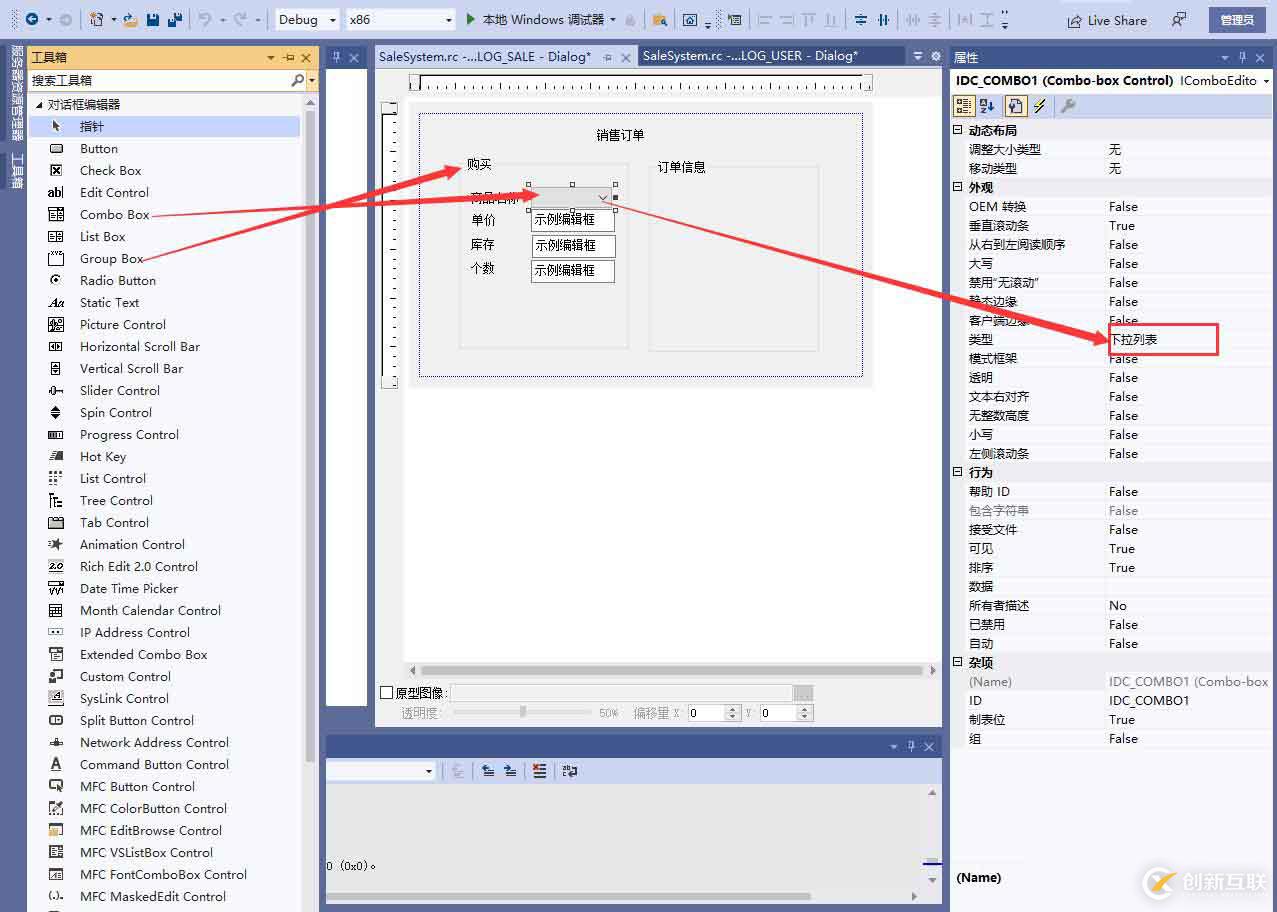Click the Save icon in the toolbar

click(153, 19)
